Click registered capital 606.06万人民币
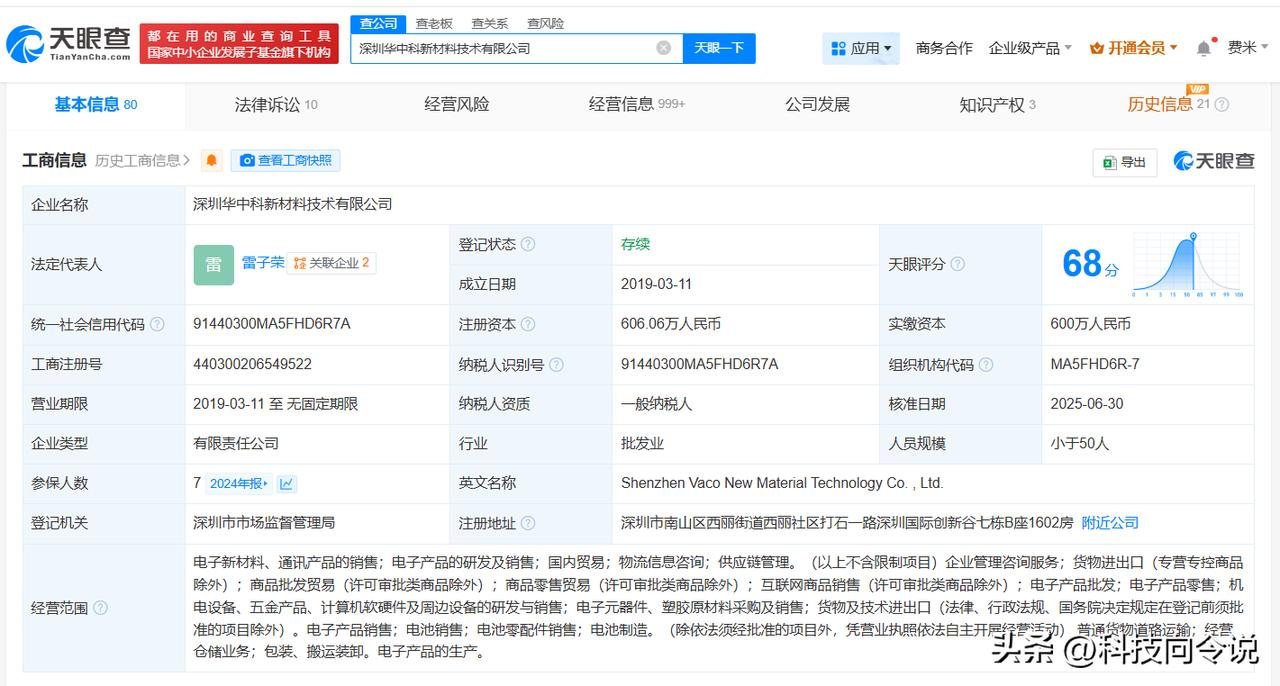 pos(671,324)
